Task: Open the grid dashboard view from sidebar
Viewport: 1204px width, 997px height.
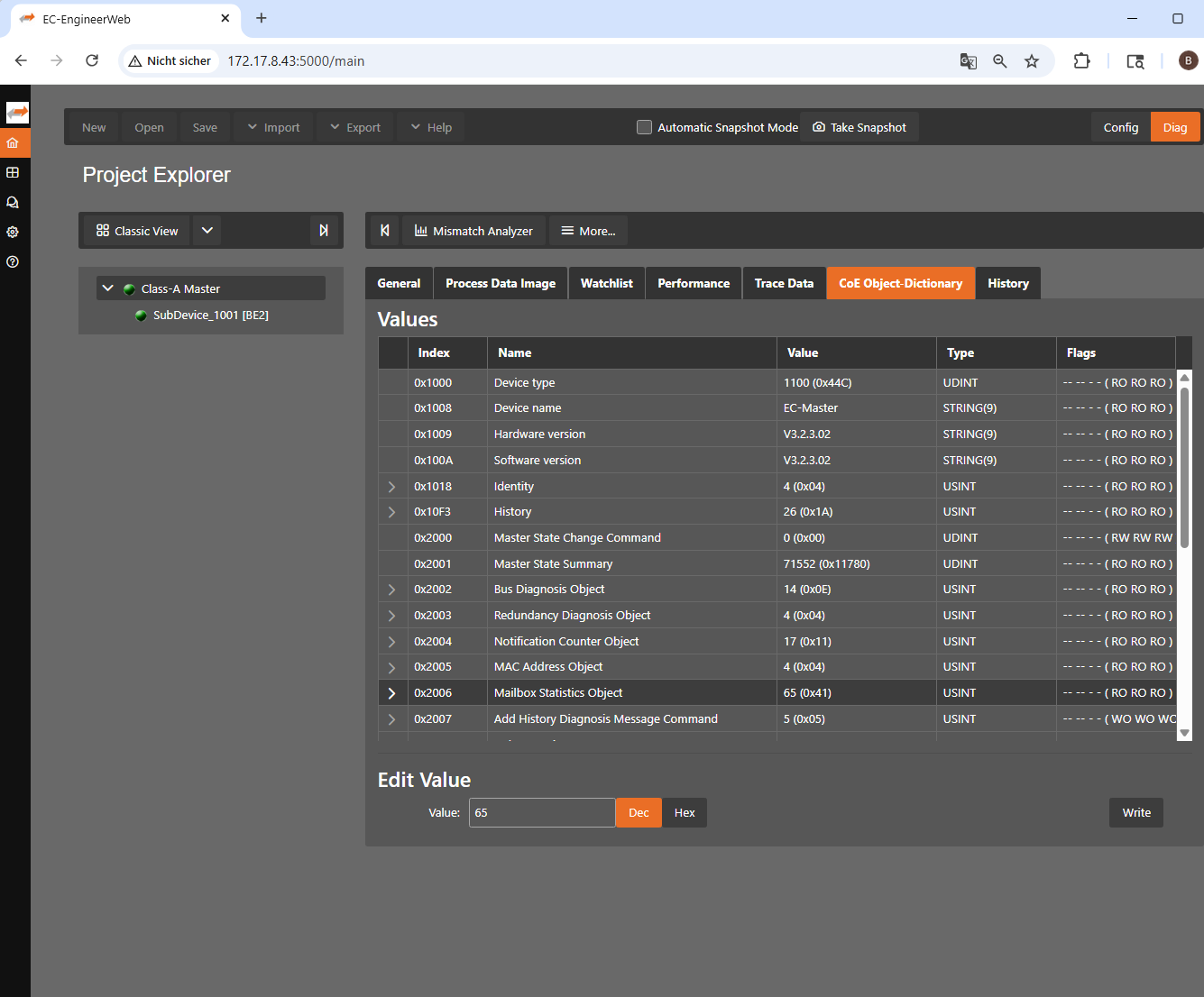Action: [14, 172]
